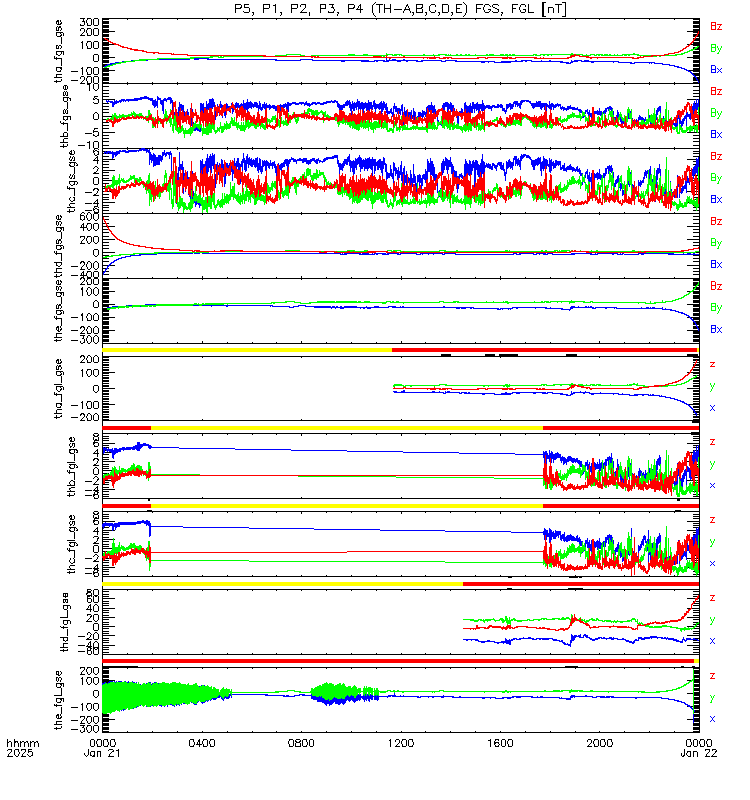Viewport: 750px width, 800px height.
Task: Click the 1600 time tick label
Action: (x=500, y=743)
